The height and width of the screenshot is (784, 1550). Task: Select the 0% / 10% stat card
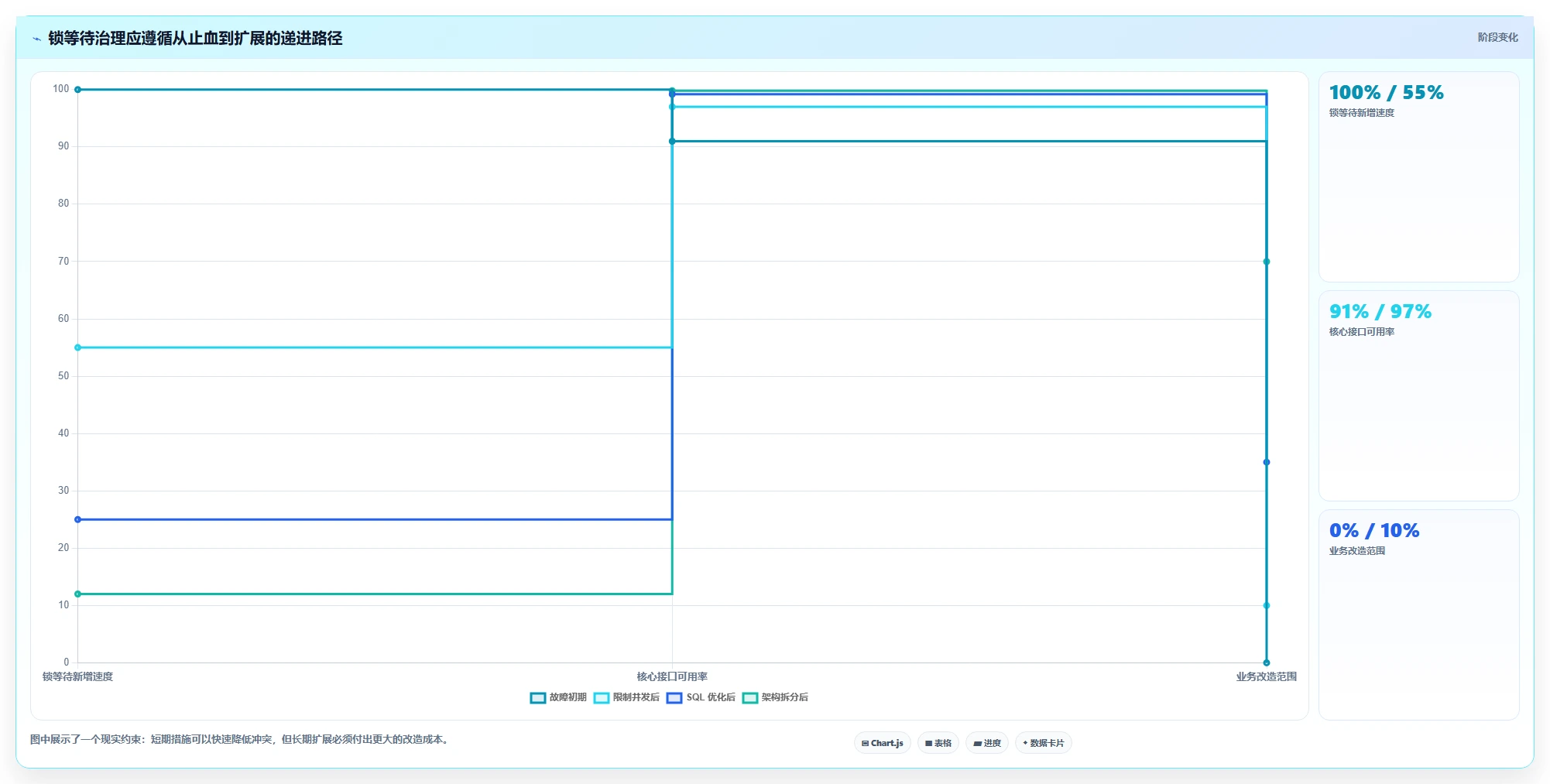tap(1418, 615)
